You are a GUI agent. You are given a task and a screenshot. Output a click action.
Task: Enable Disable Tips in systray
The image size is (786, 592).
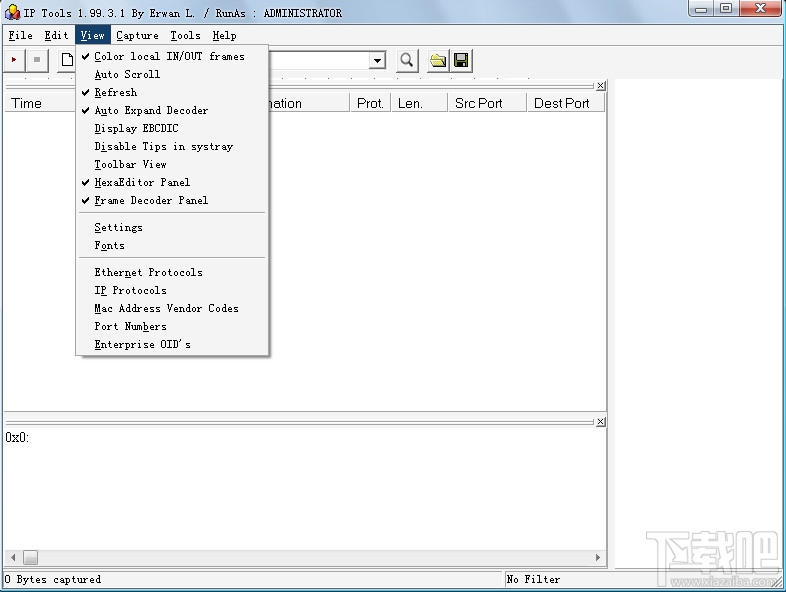click(171, 146)
